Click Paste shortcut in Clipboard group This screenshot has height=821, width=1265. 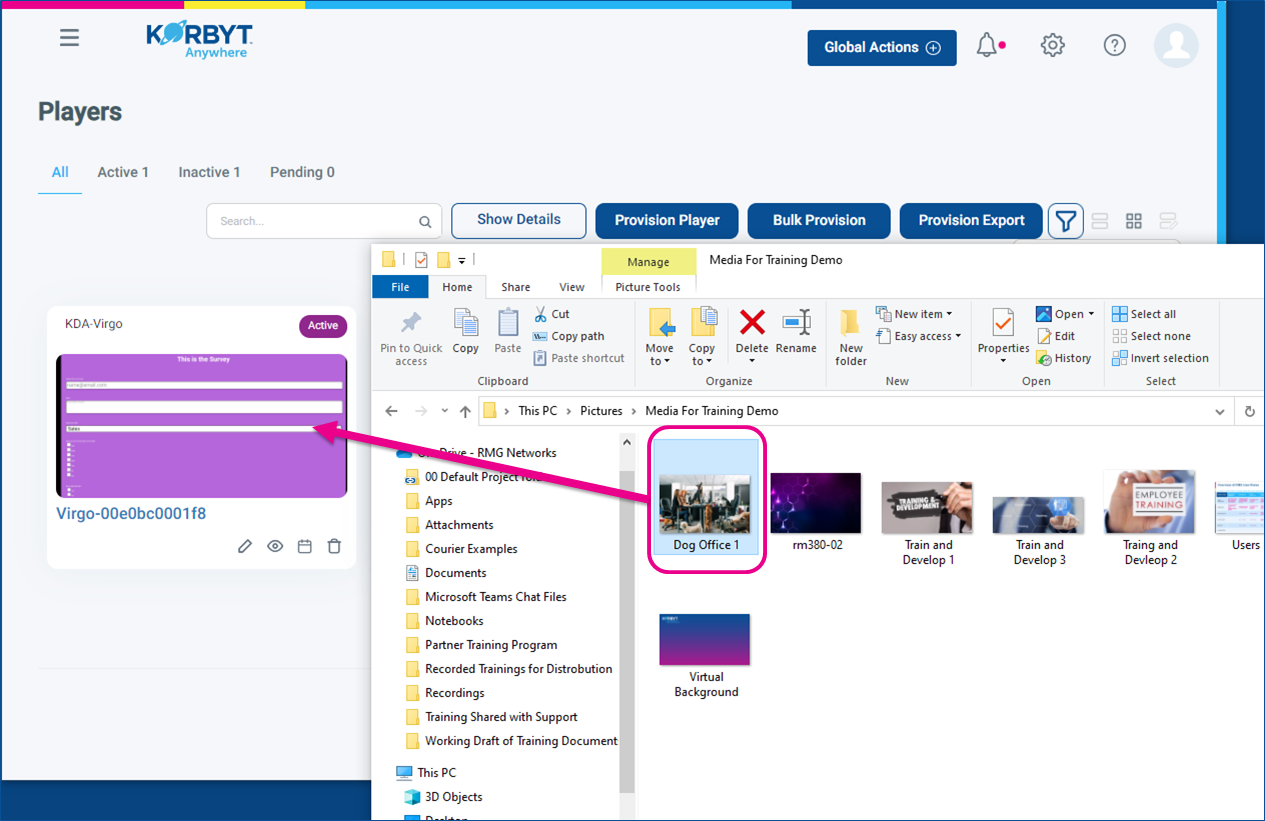pyautogui.click(x=578, y=358)
